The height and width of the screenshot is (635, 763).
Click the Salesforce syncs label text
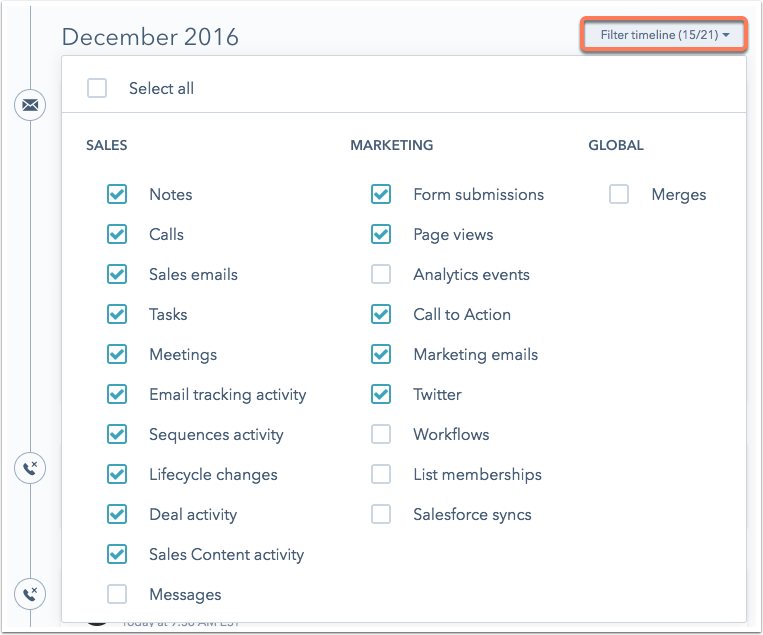point(472,515)
